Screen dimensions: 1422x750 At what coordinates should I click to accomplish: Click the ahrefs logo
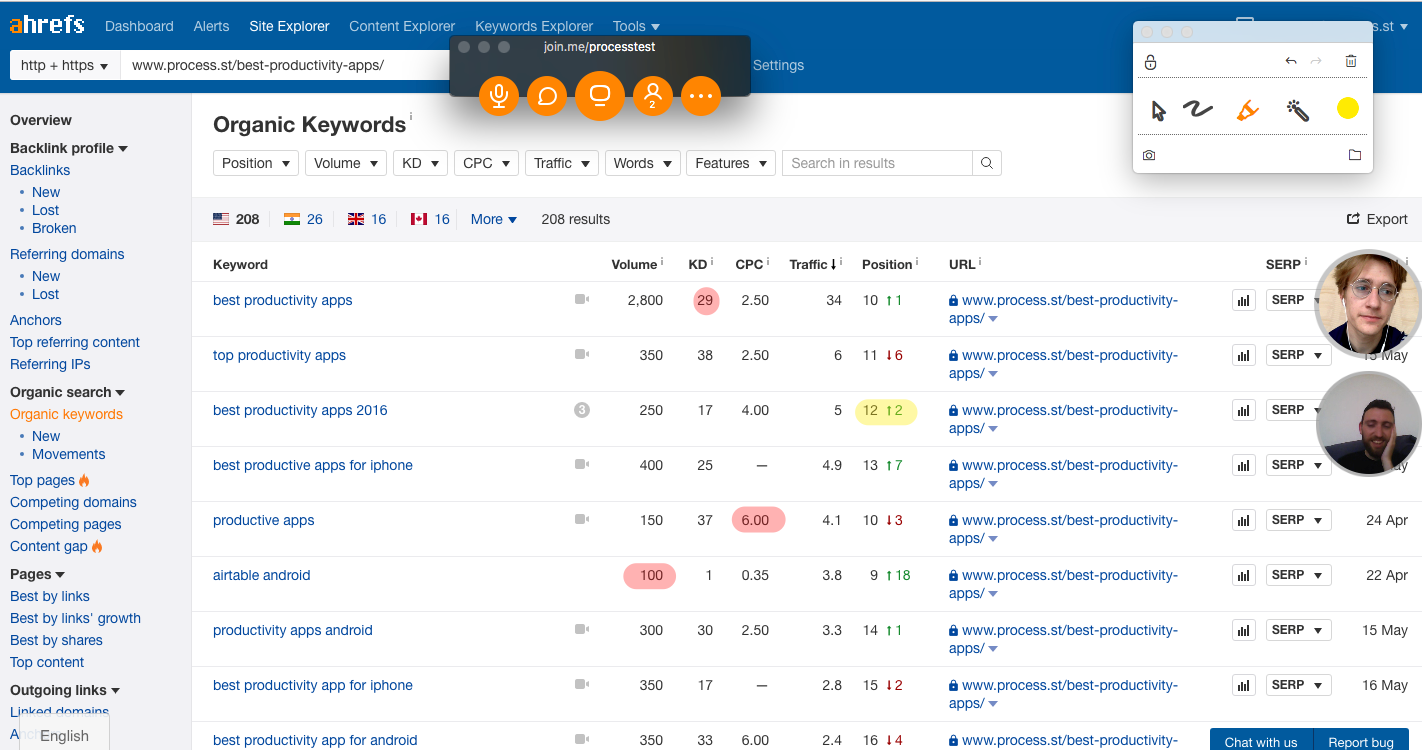coord(47,25)
